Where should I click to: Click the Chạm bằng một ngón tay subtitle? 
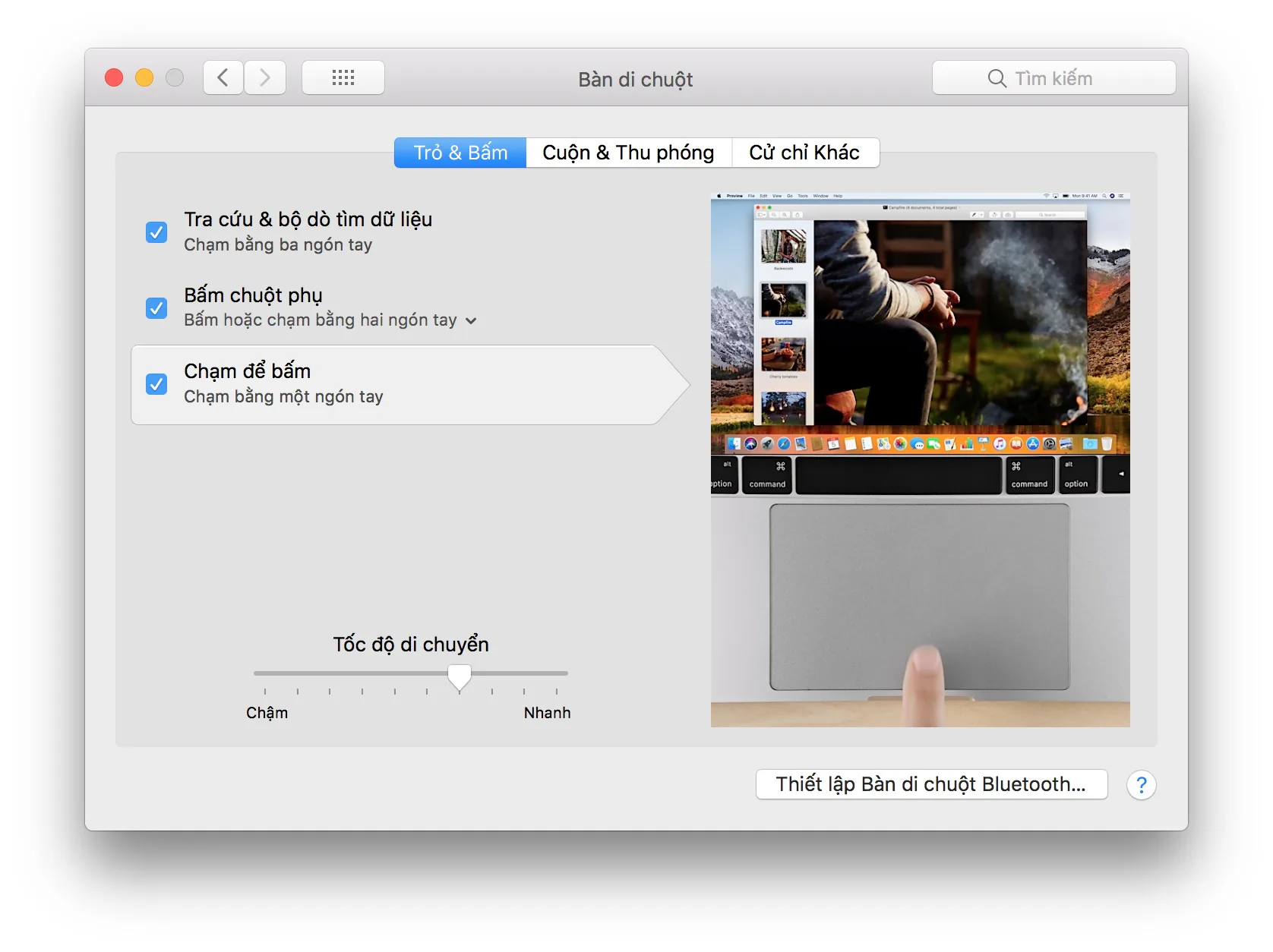283,396
